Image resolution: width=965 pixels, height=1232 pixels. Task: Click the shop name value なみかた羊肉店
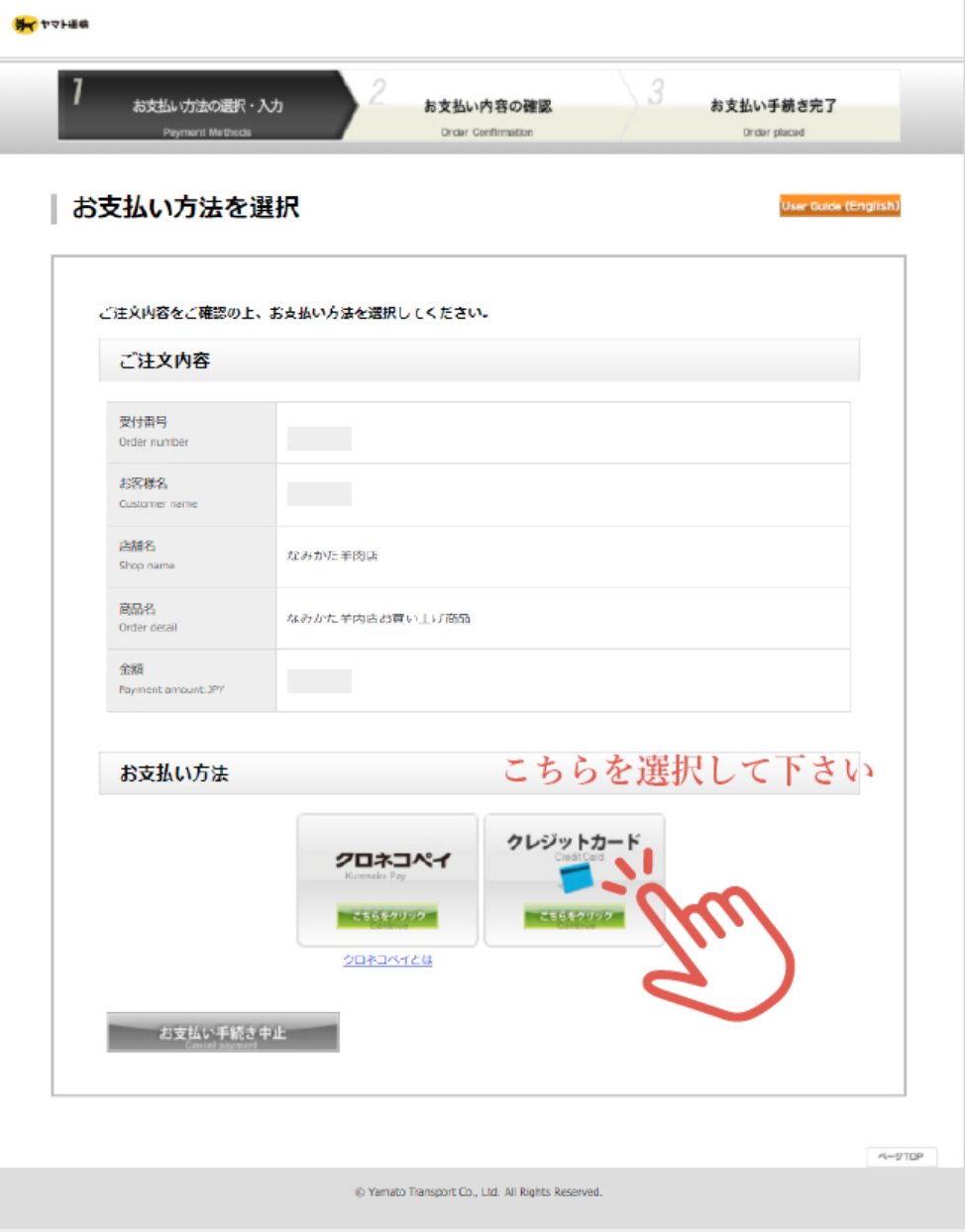(x=332, y=556)
